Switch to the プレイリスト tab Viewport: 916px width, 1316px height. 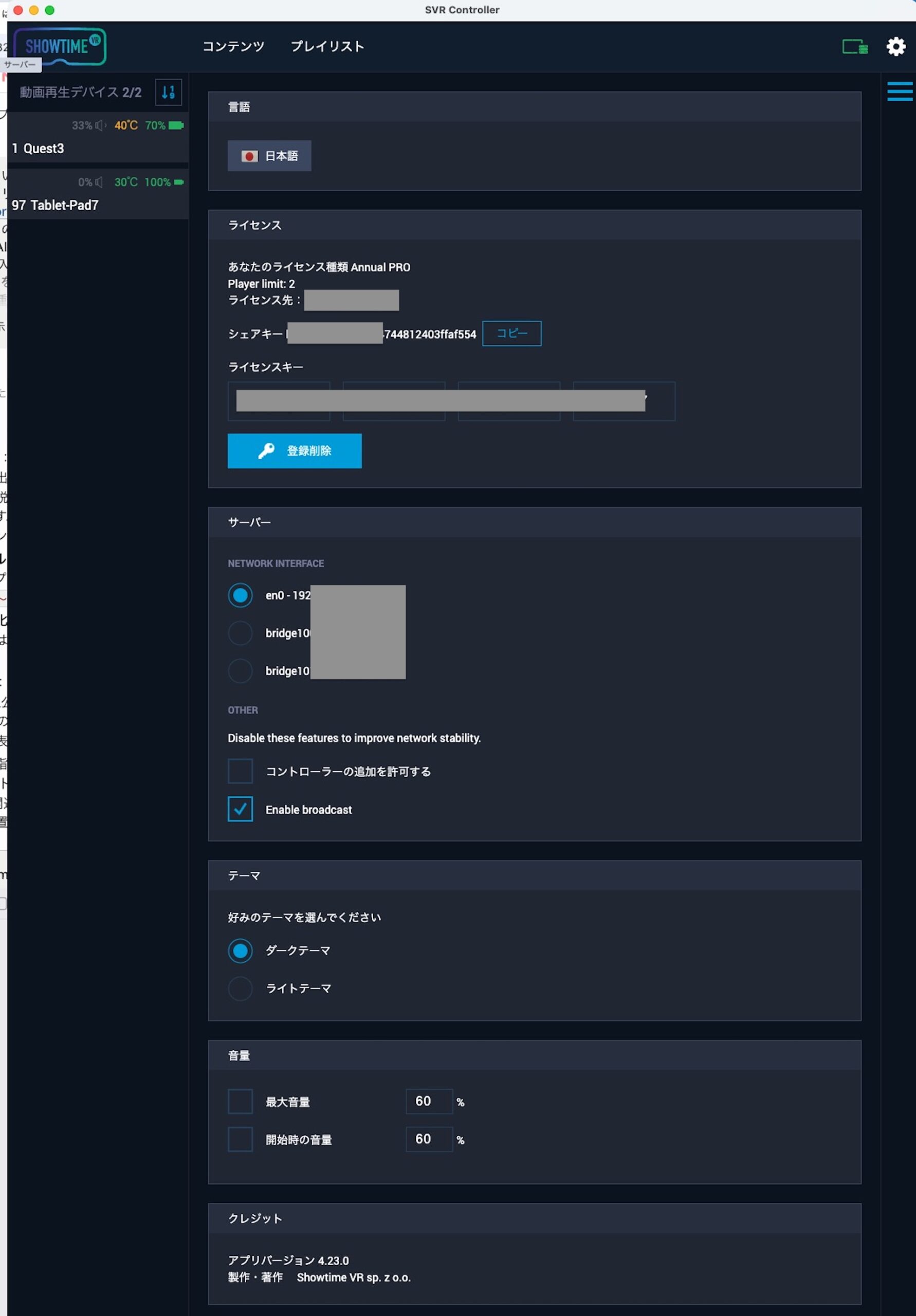point(327,46)
